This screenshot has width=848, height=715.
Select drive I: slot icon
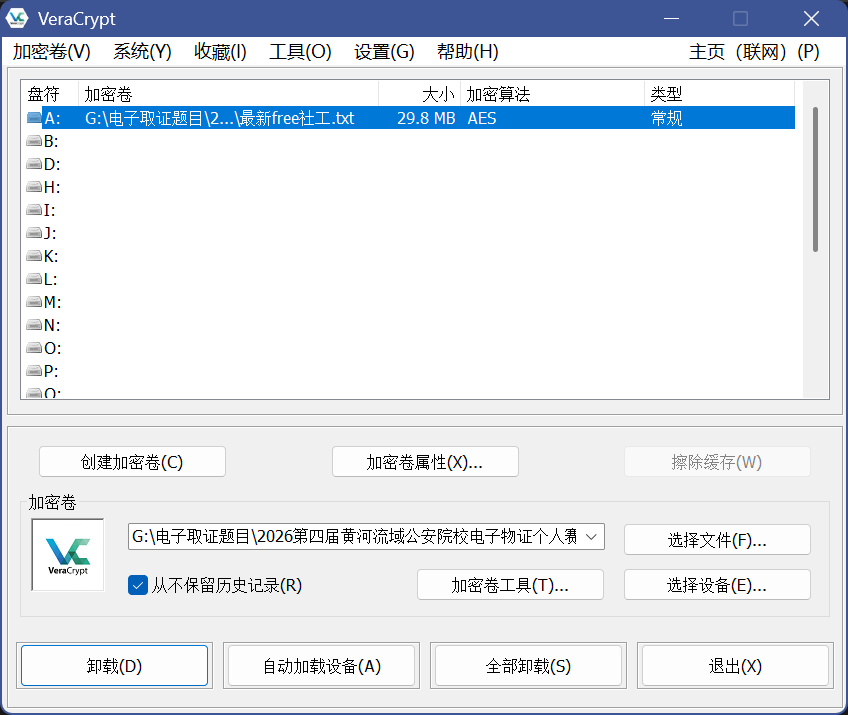35,210
